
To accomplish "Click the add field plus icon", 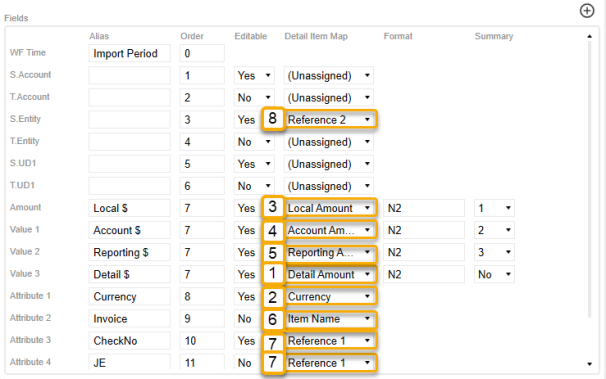I will (587, 11).
